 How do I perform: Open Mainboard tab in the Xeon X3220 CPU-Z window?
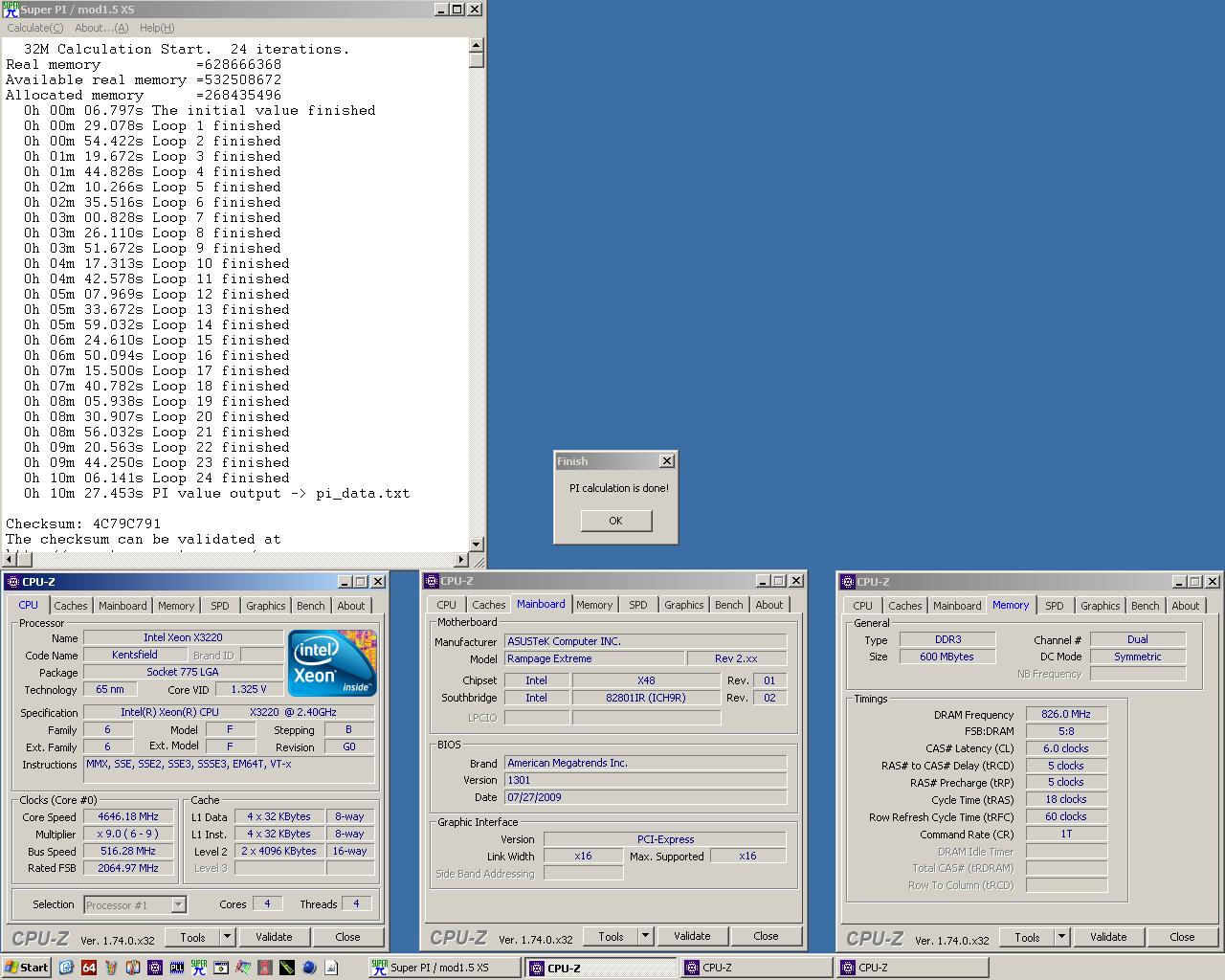pyautogui.click(x=122, y=606)
